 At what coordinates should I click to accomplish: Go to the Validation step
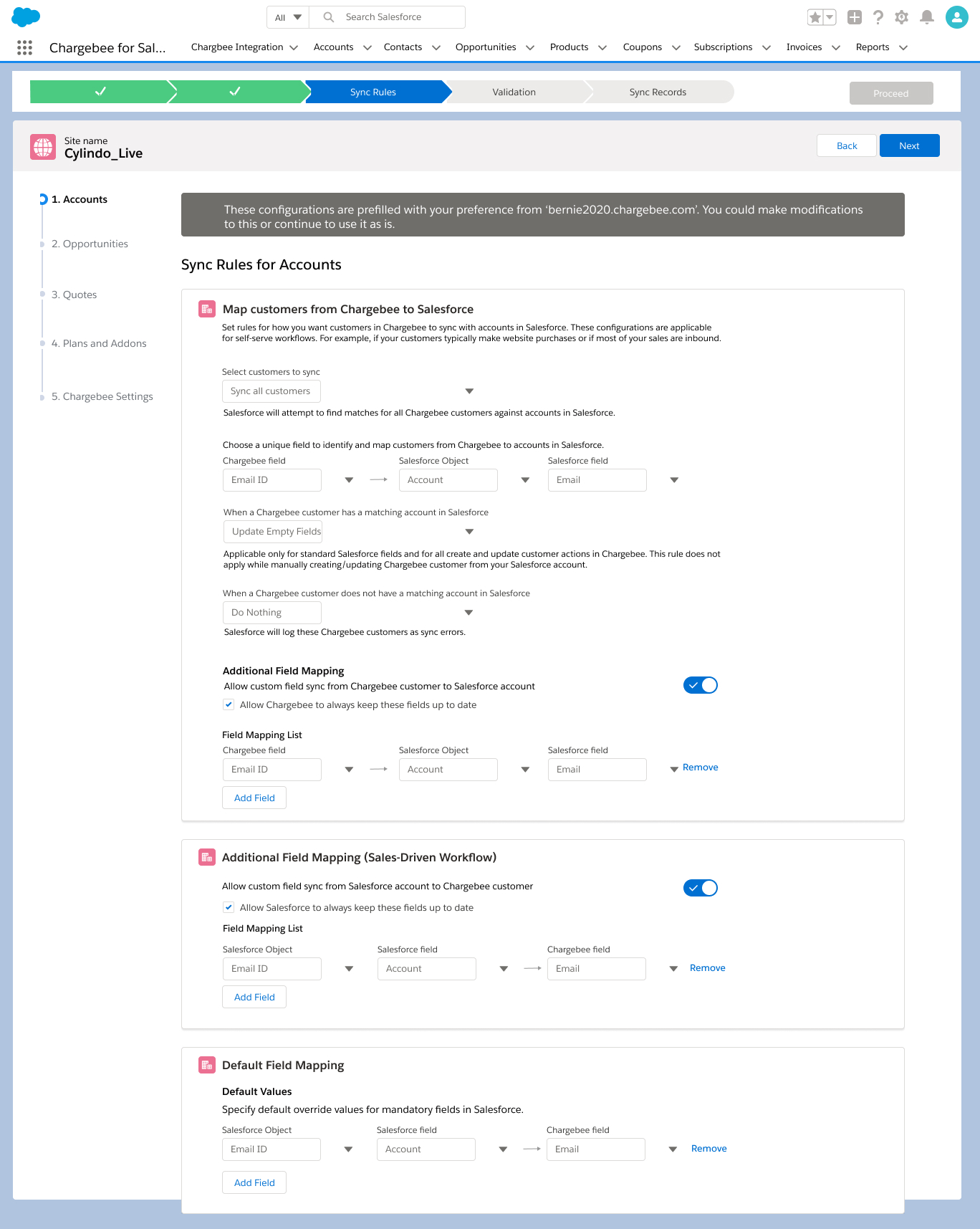[x=514, y=92]
